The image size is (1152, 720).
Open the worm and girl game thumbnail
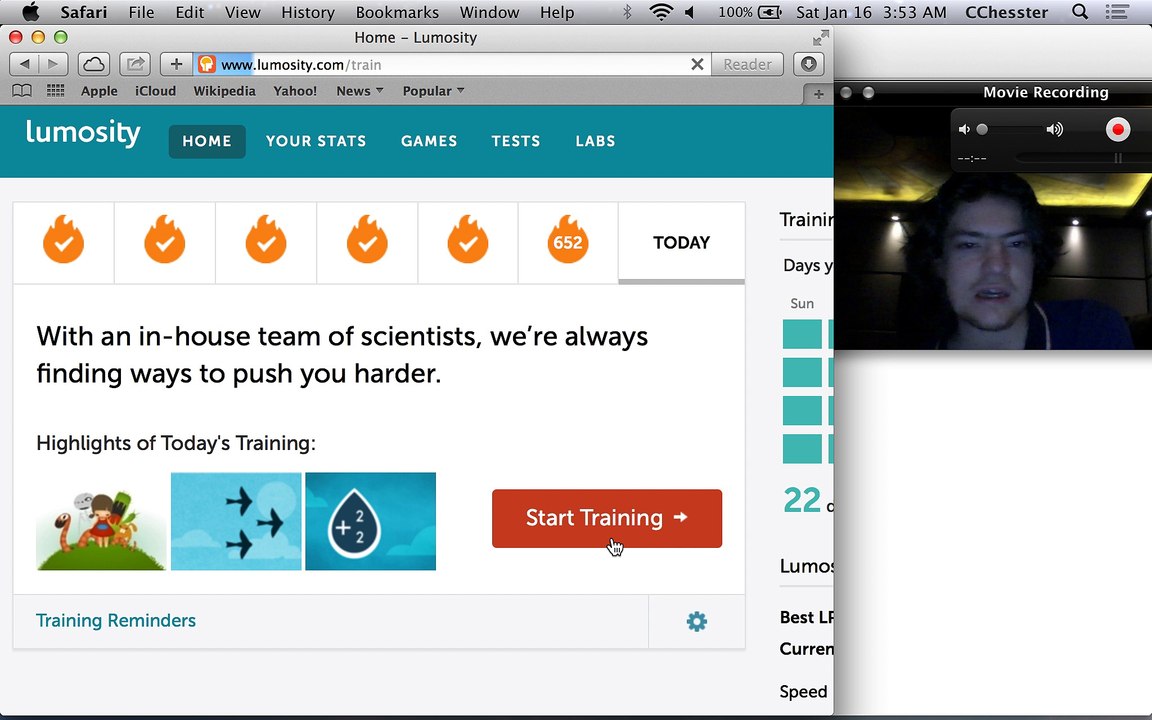click(101, 521)
